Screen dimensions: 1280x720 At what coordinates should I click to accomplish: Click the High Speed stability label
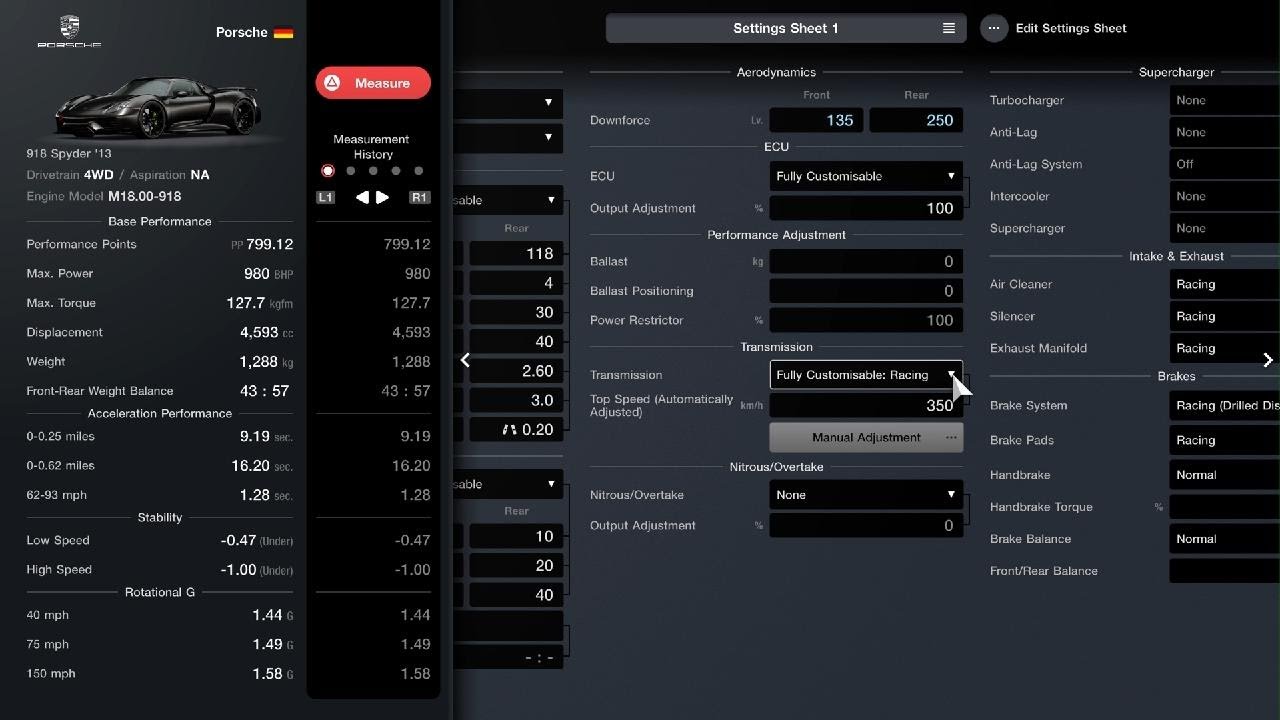click(59, 569)
